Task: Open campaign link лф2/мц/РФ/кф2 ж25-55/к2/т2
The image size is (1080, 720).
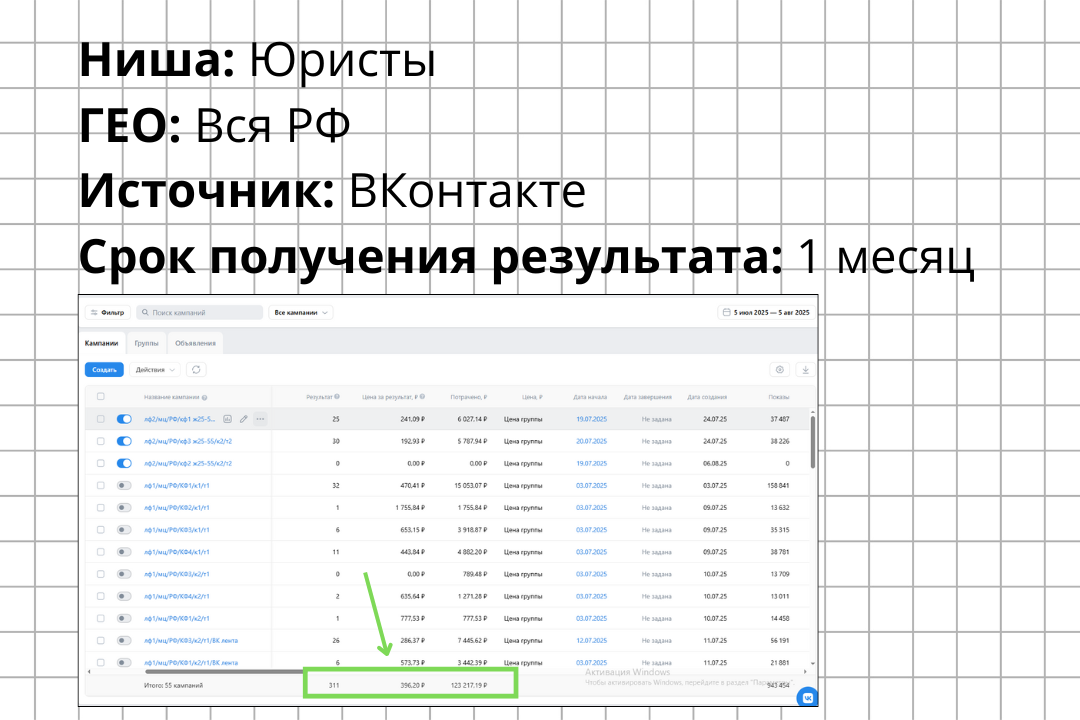Action: [x=188, y=463]
